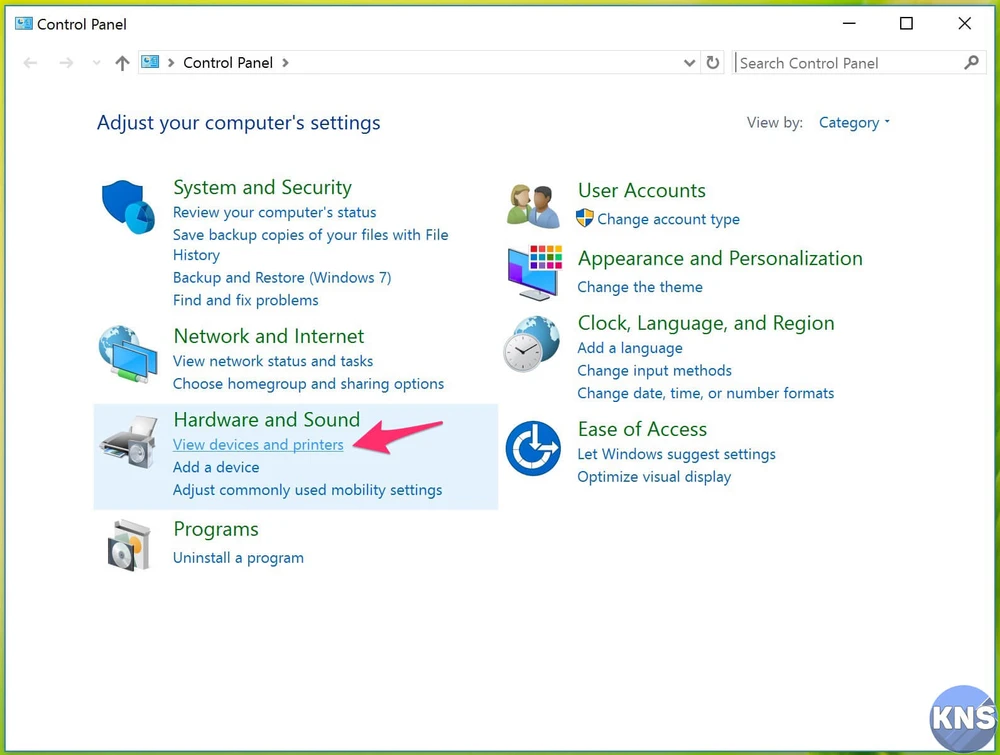Open the User Accounts heading
The width and height of the screenshot is (1000, 755).
642,191
